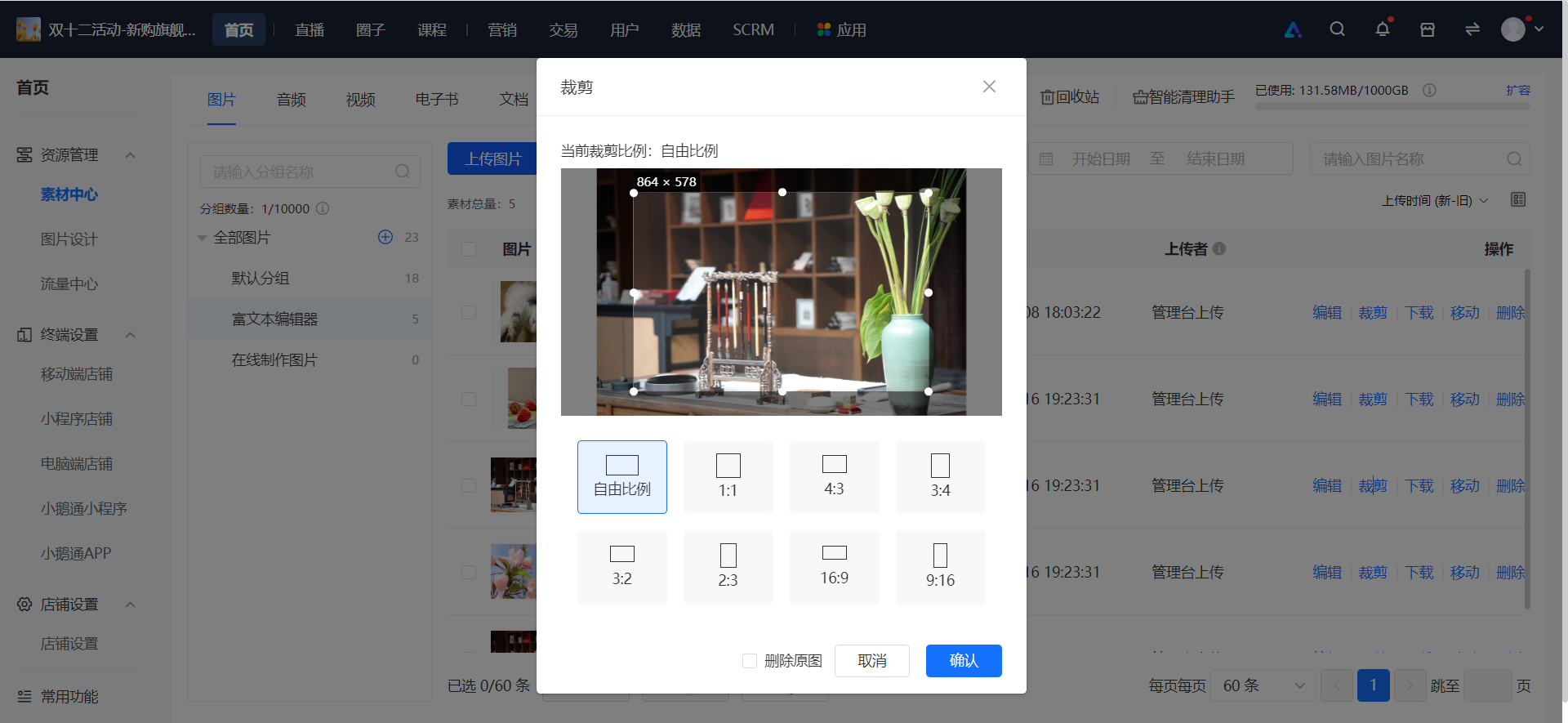Click the 请输入图片名称 search field
Screen dimensions: 1568x723
pyautogui.click(x=1419, y=159)
